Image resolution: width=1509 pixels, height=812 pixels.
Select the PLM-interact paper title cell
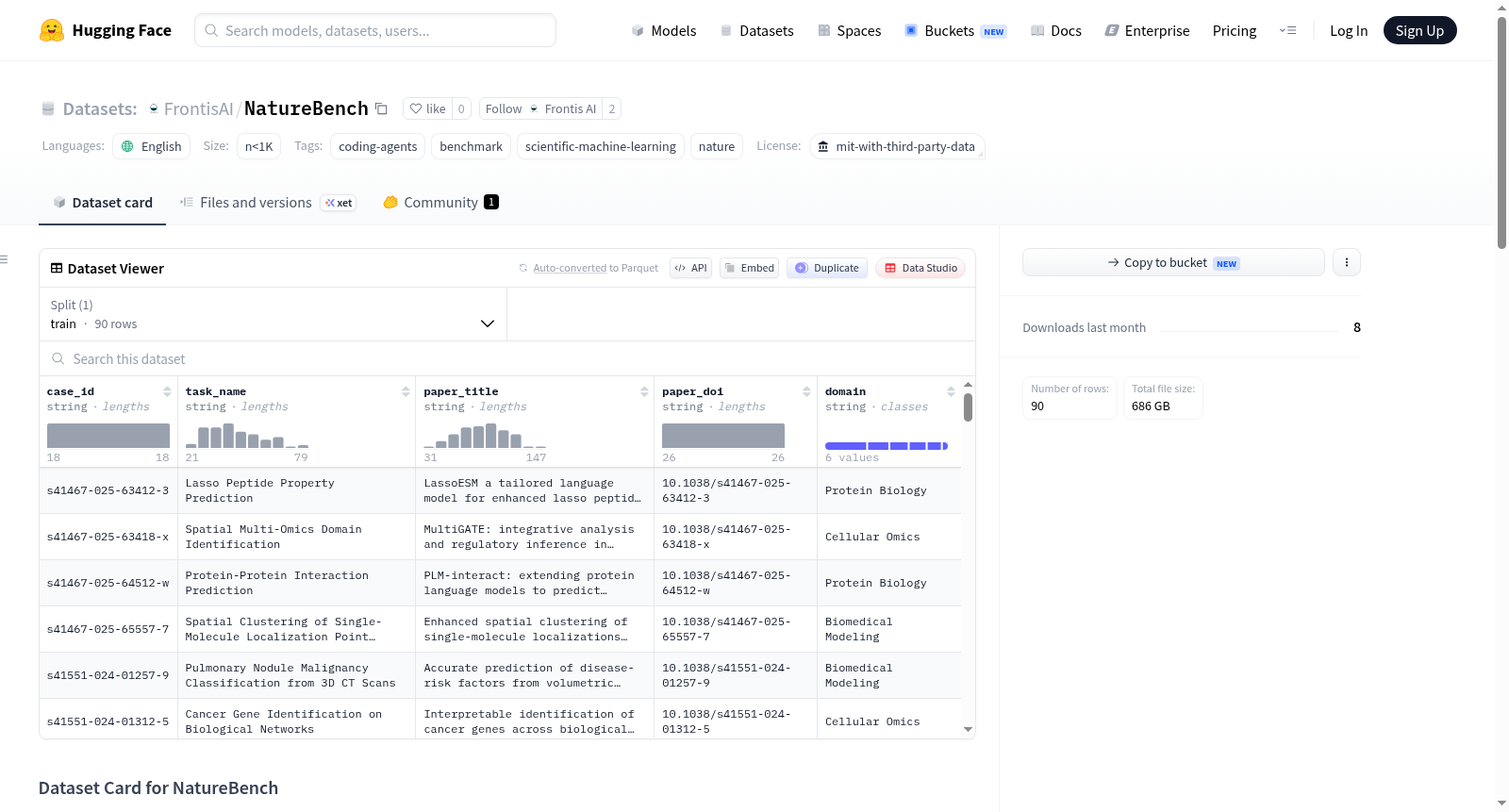click(x=535, y=583)
